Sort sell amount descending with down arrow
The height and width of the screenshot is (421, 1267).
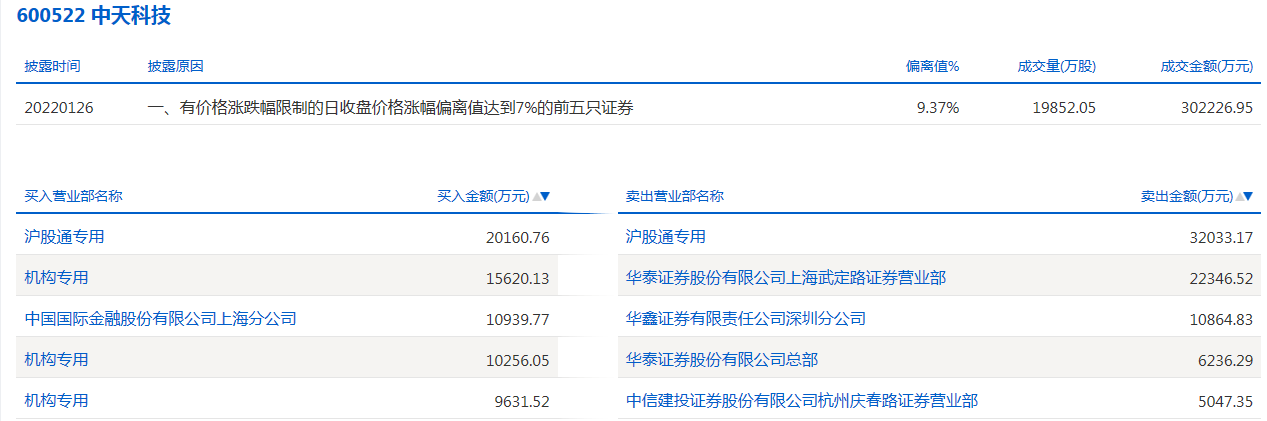(1249, 197)
